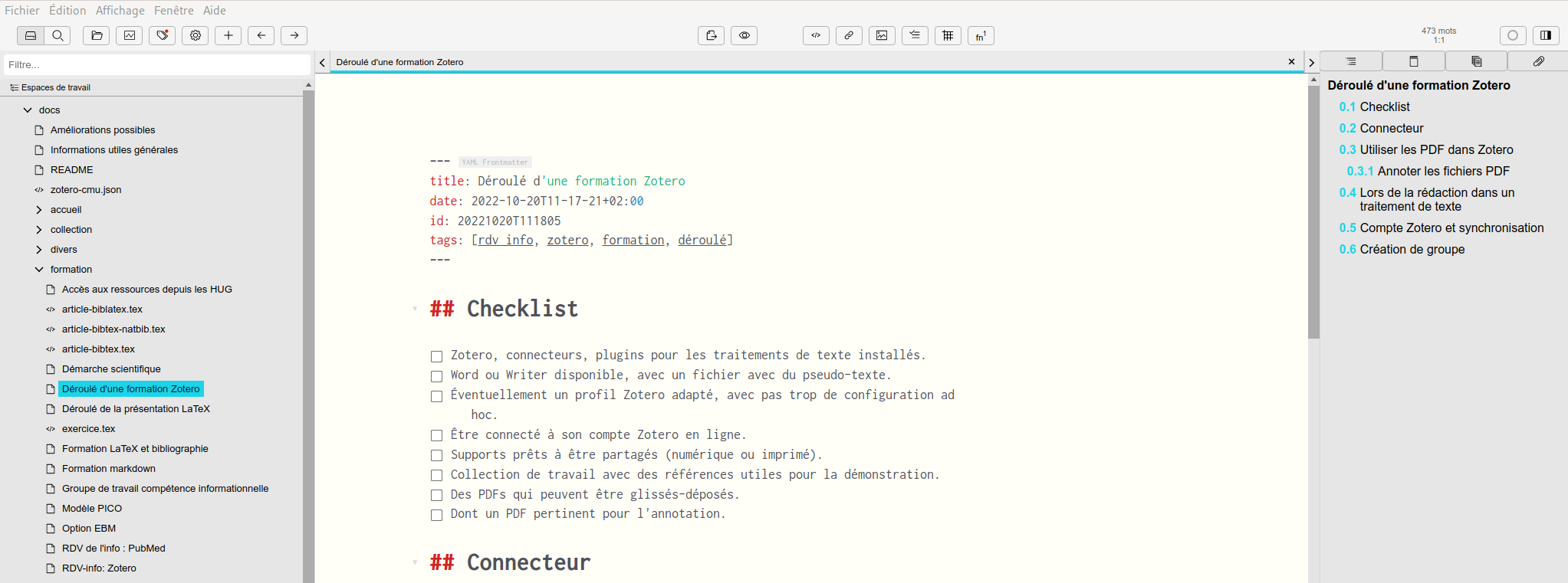Screen dimensions: 1568x583
Task: Fold the Checklist heading section
Action: point(415,309)
